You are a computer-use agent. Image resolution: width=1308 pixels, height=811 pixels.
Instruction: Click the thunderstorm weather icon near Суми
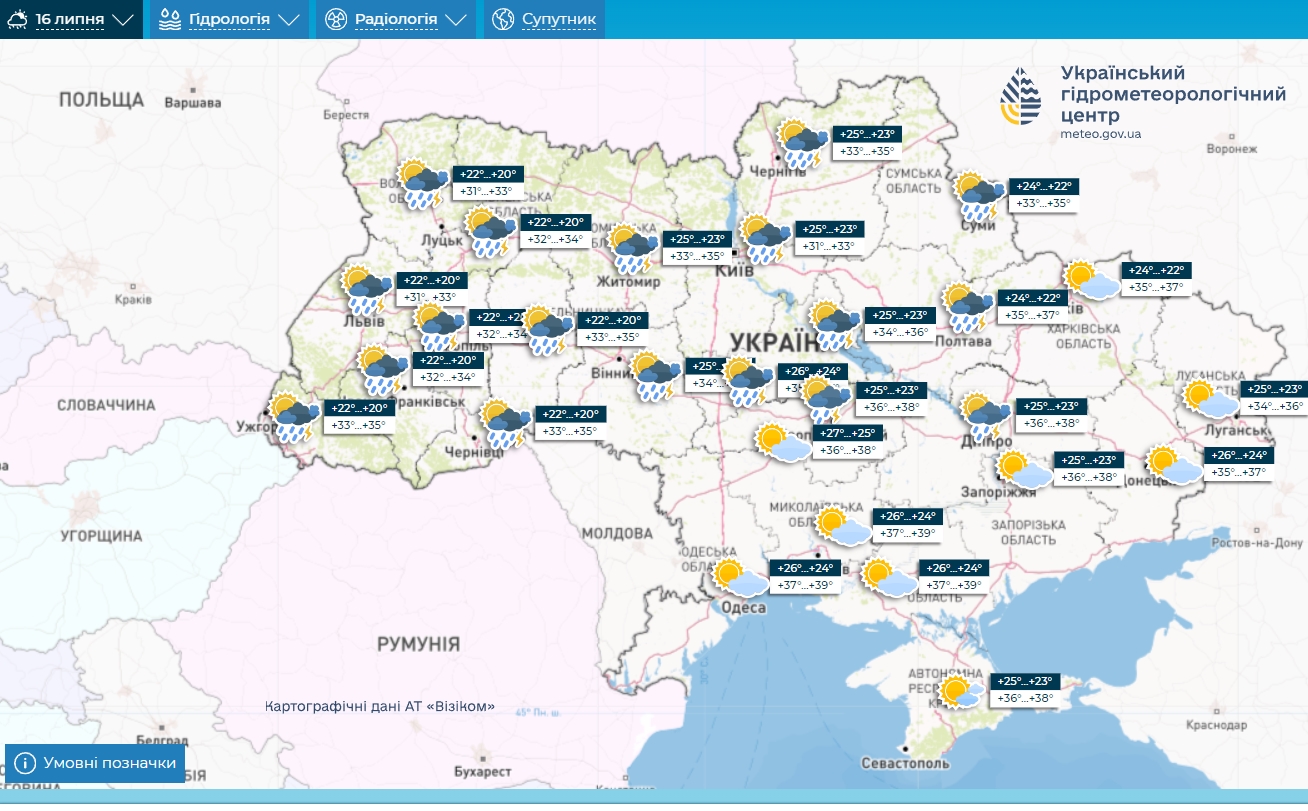coord(978,196)
